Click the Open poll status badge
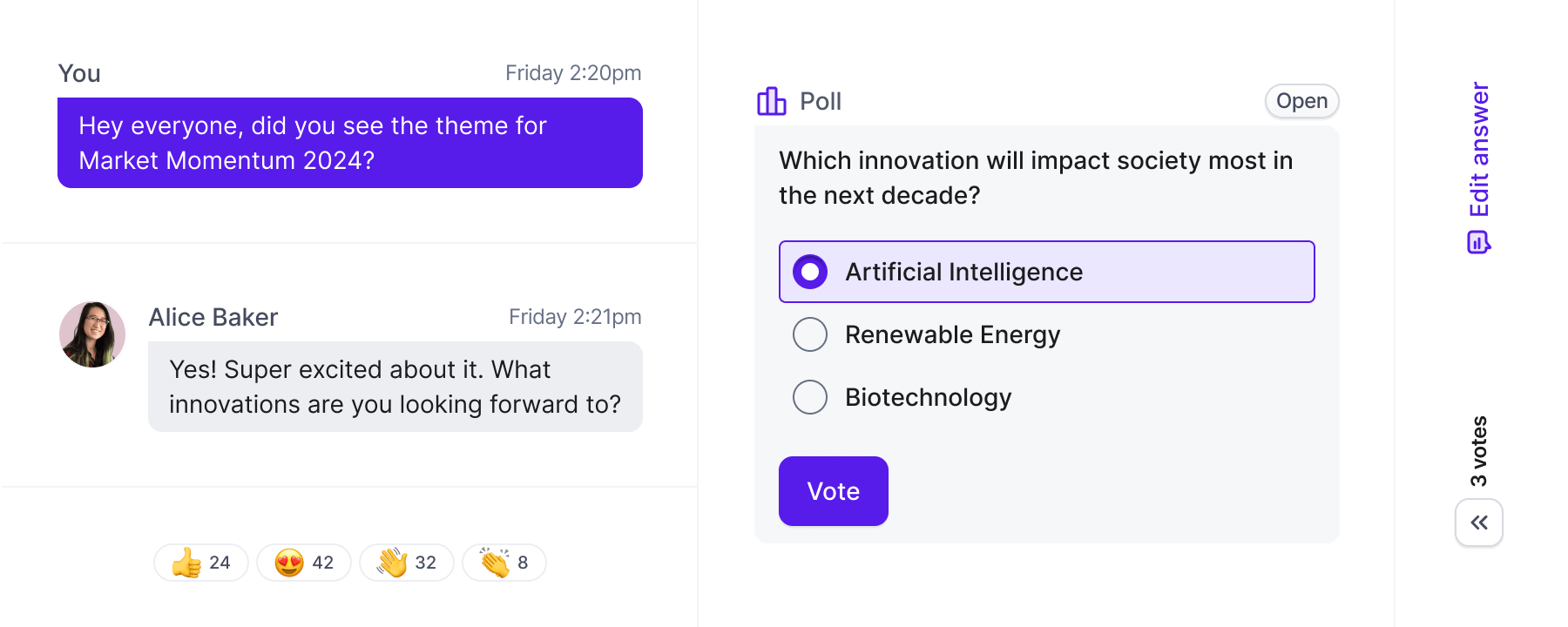 click(x=1301, y=101)
